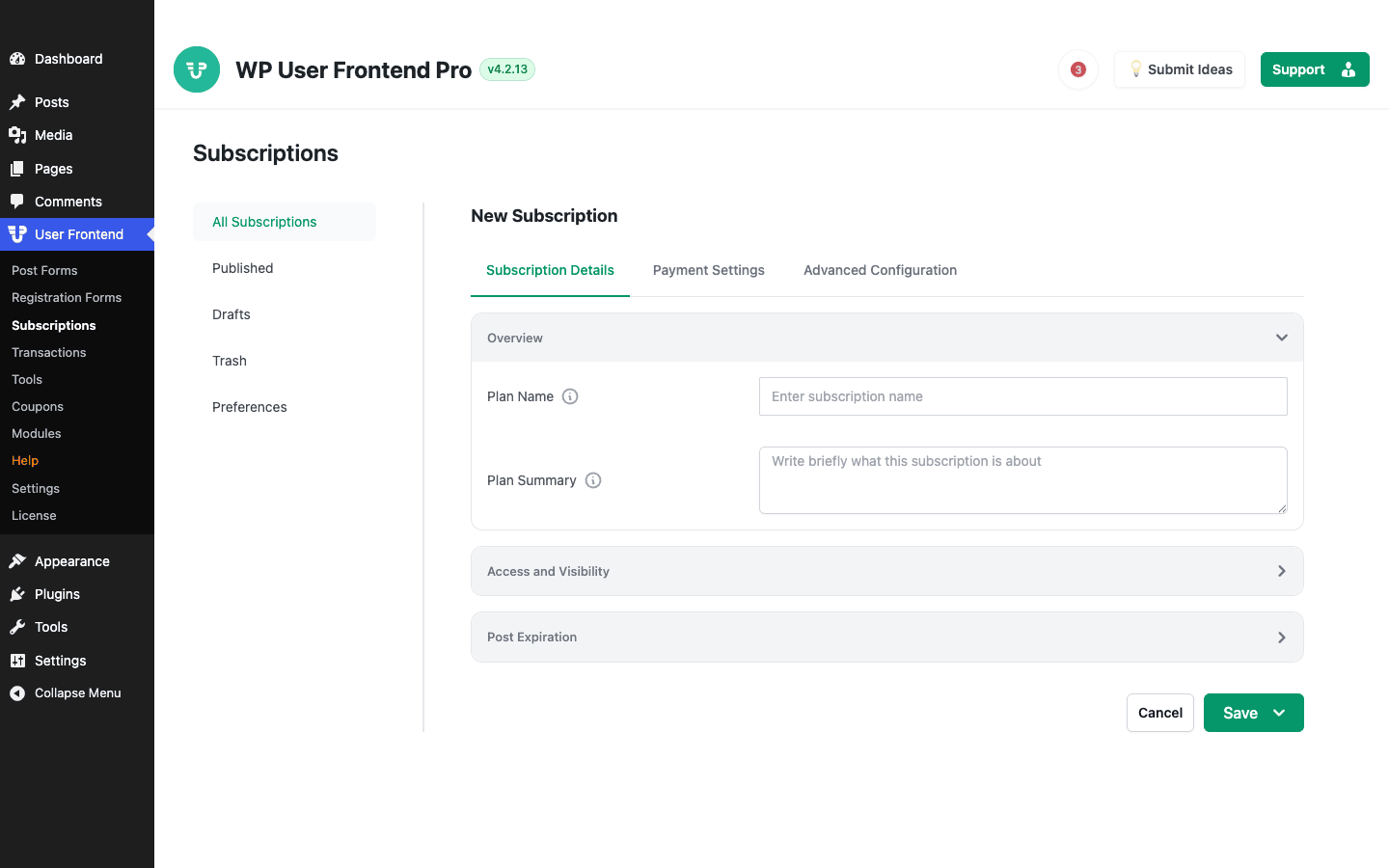This screenshot has height=868, width=1389.
Task: Click the v4.2.13 version badge
Action: [507, 69]
